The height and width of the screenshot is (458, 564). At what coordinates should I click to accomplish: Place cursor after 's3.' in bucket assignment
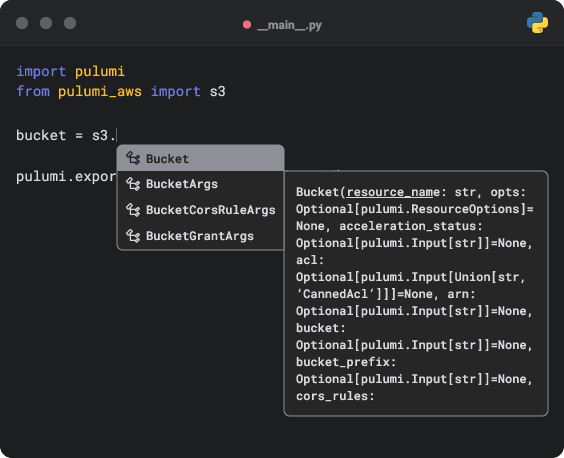117,136
